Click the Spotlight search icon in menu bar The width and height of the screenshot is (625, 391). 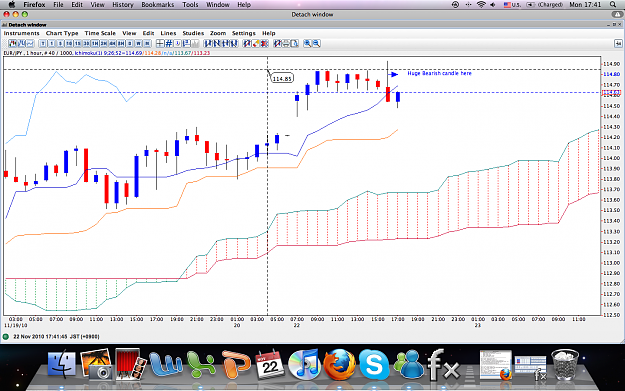coord(613,4)
